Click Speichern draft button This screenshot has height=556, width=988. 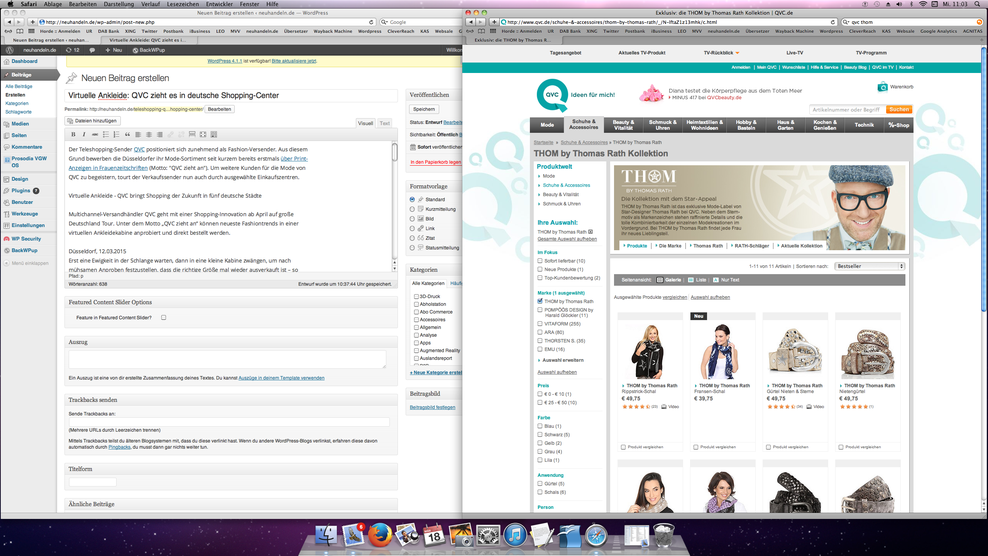pos(424,109)
